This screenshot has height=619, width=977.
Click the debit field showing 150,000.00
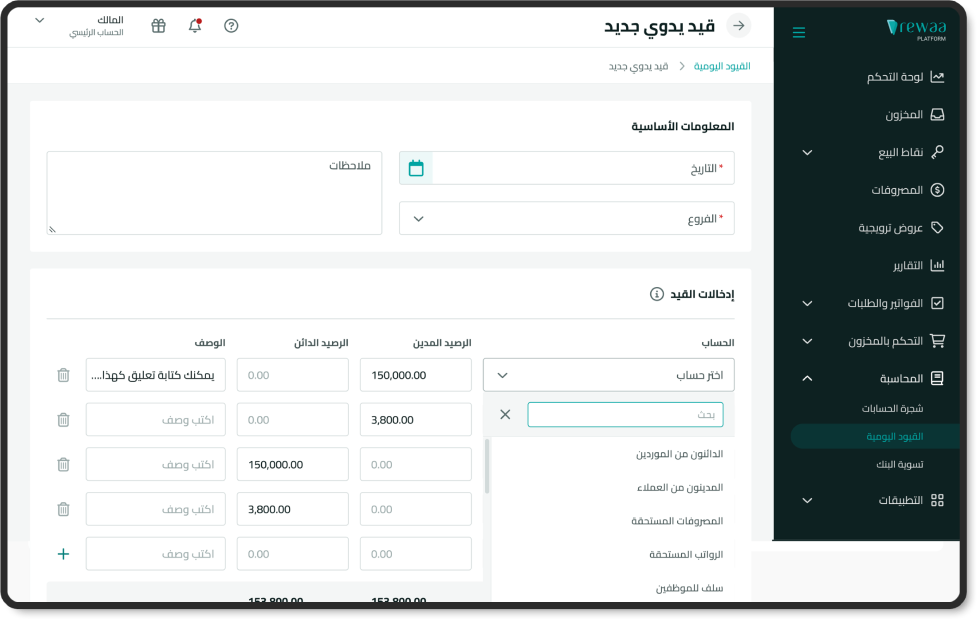click(x=416, y=375)
